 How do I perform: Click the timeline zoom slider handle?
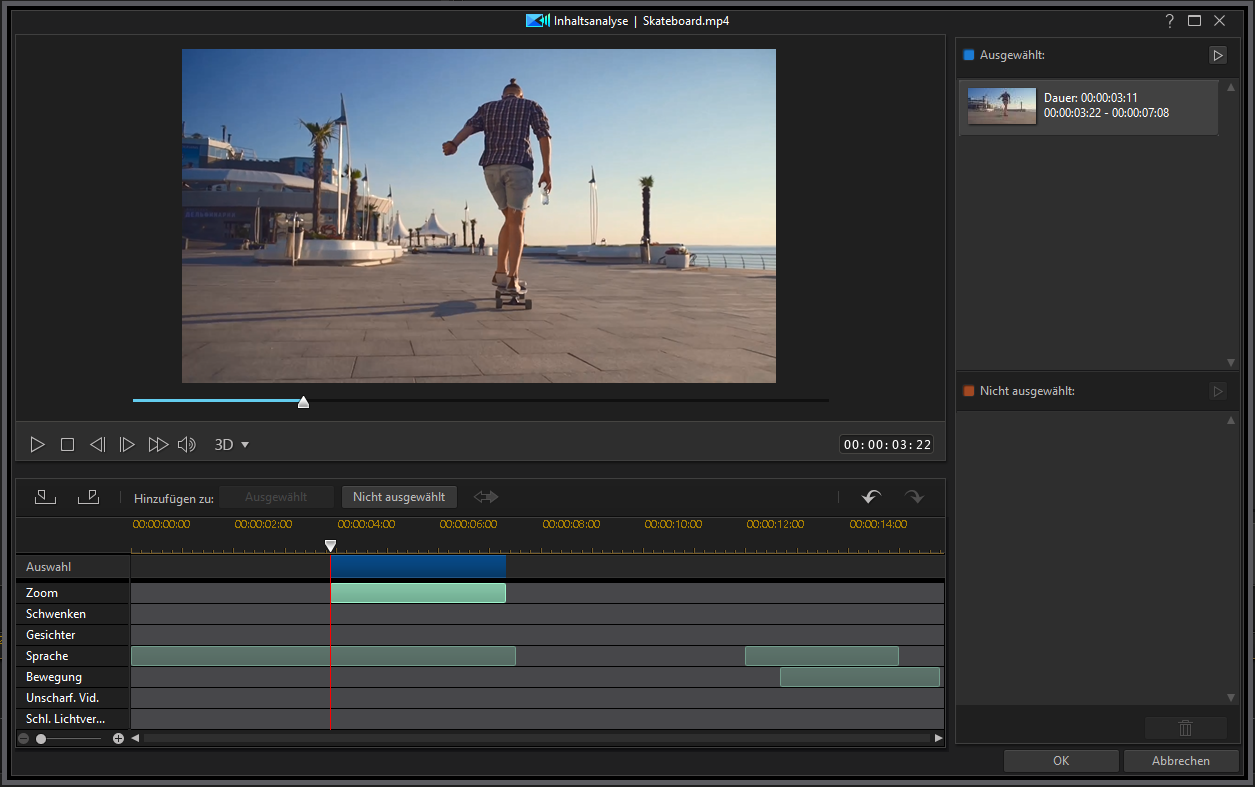pyautogui.click(x=41, y=738)
